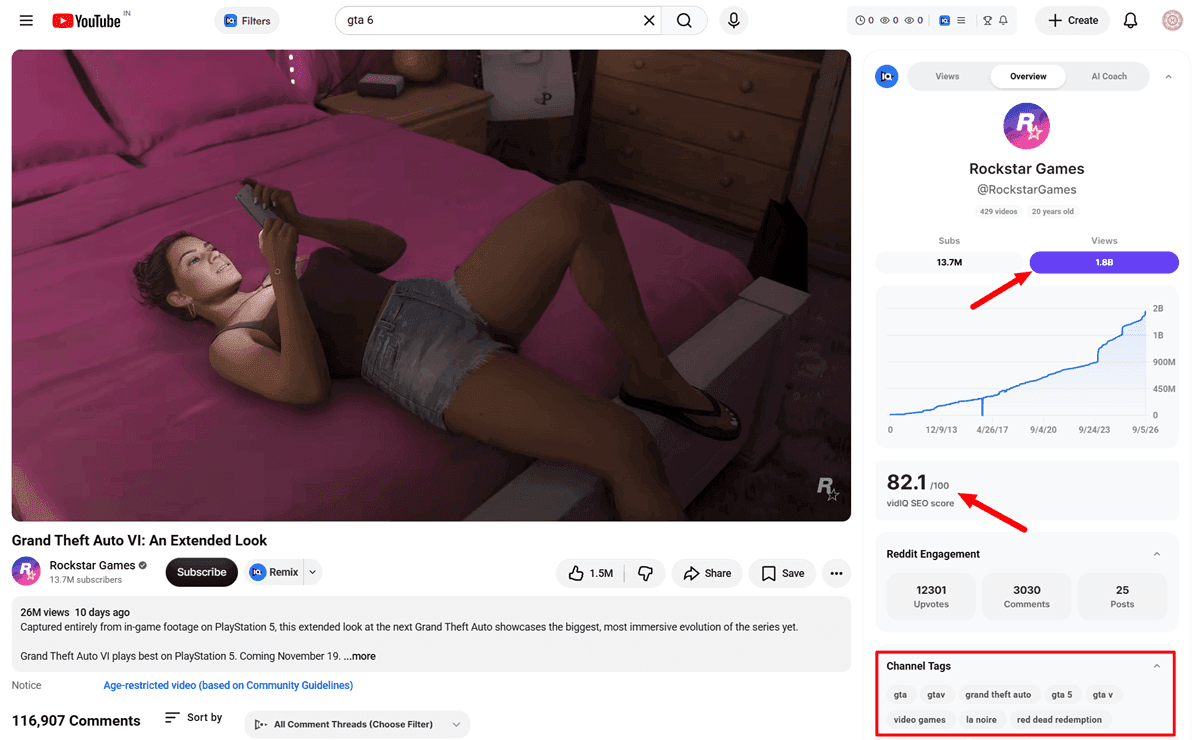Open the Rockstar Games channel name link
1200x740 pixels.
tap(92, 565)
